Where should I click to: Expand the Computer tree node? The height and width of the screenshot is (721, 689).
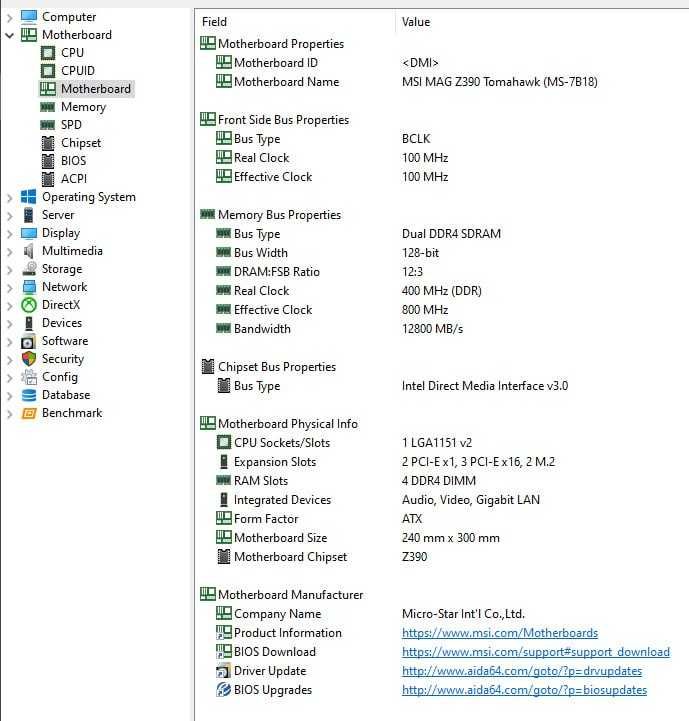point(9,18)
